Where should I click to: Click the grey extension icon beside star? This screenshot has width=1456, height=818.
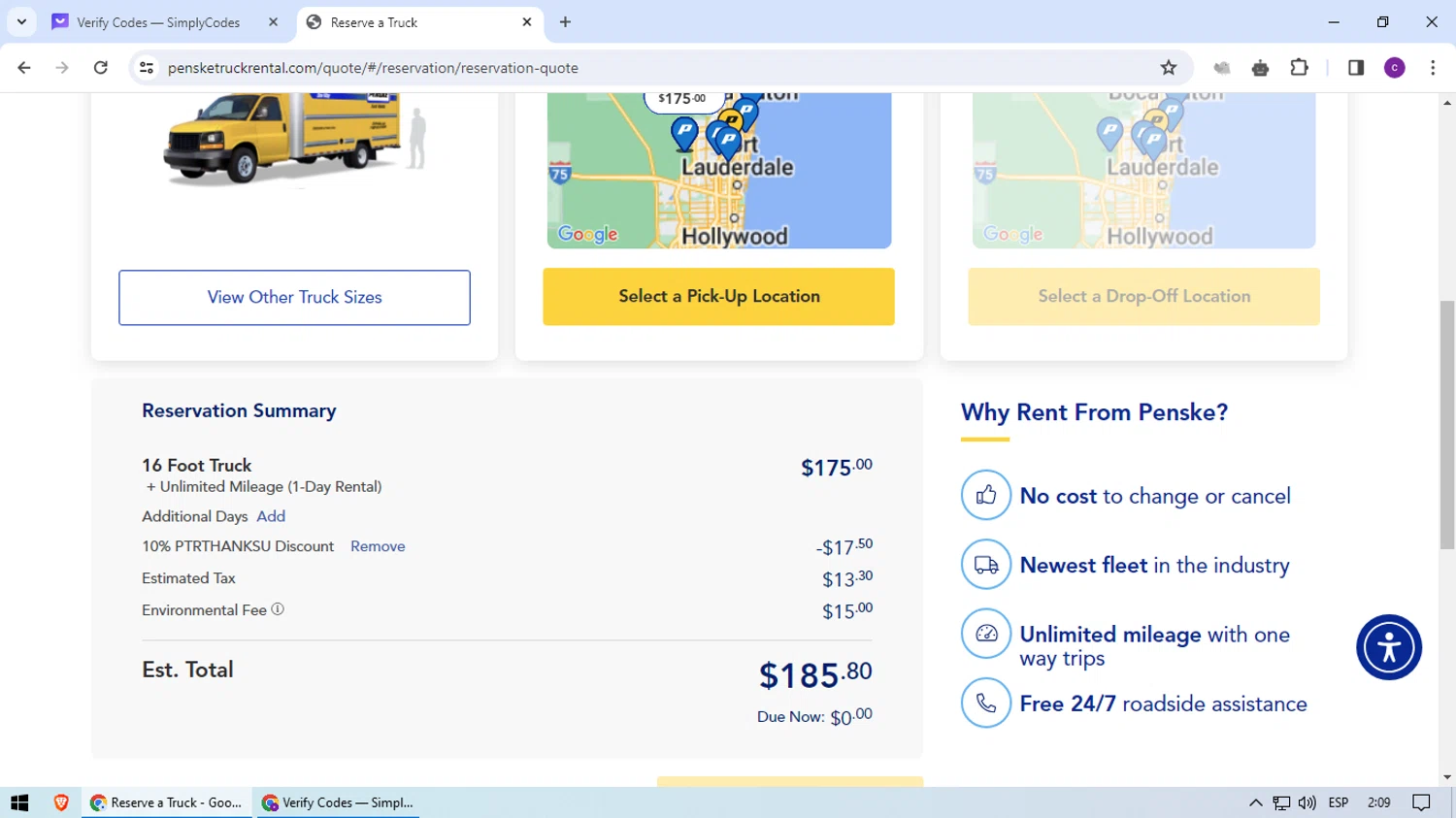click(1222, 68)
